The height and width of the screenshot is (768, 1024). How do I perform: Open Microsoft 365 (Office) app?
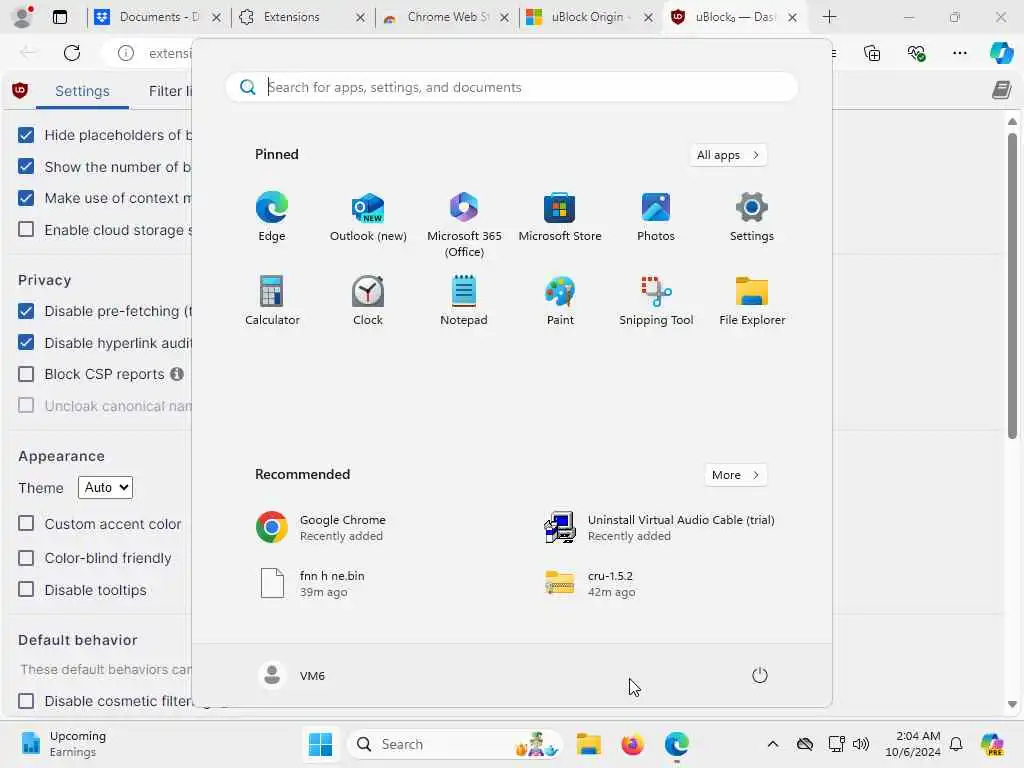click(464, 225)
